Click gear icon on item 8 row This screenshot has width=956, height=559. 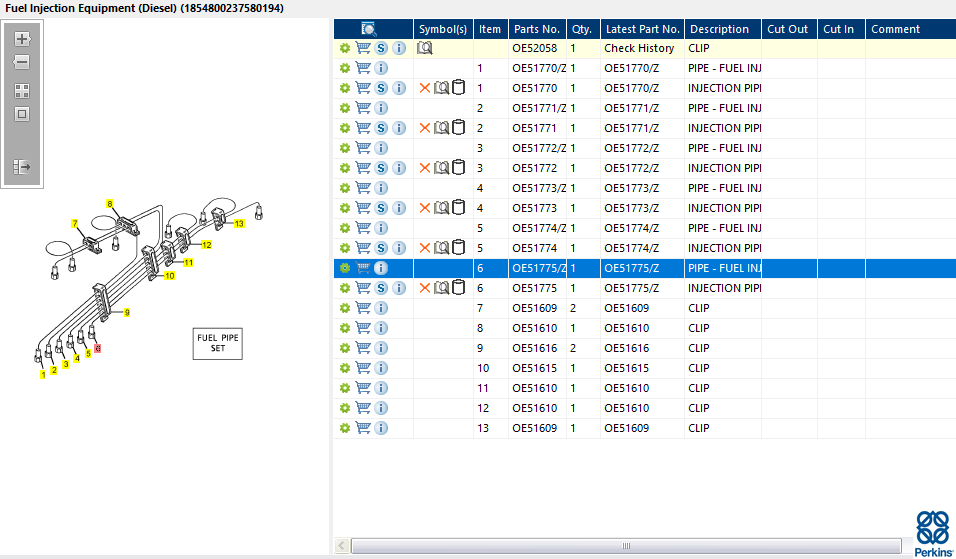click(x=344, y=328)
